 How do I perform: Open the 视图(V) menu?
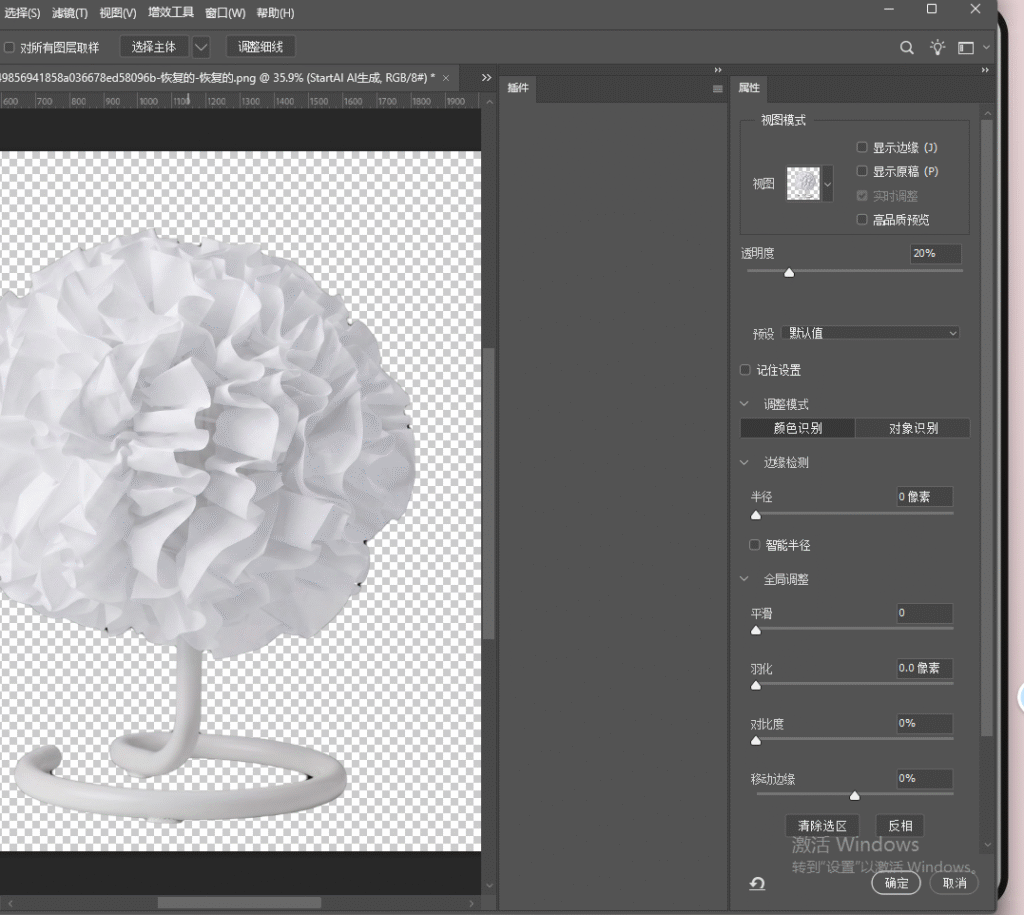(118, 13)
